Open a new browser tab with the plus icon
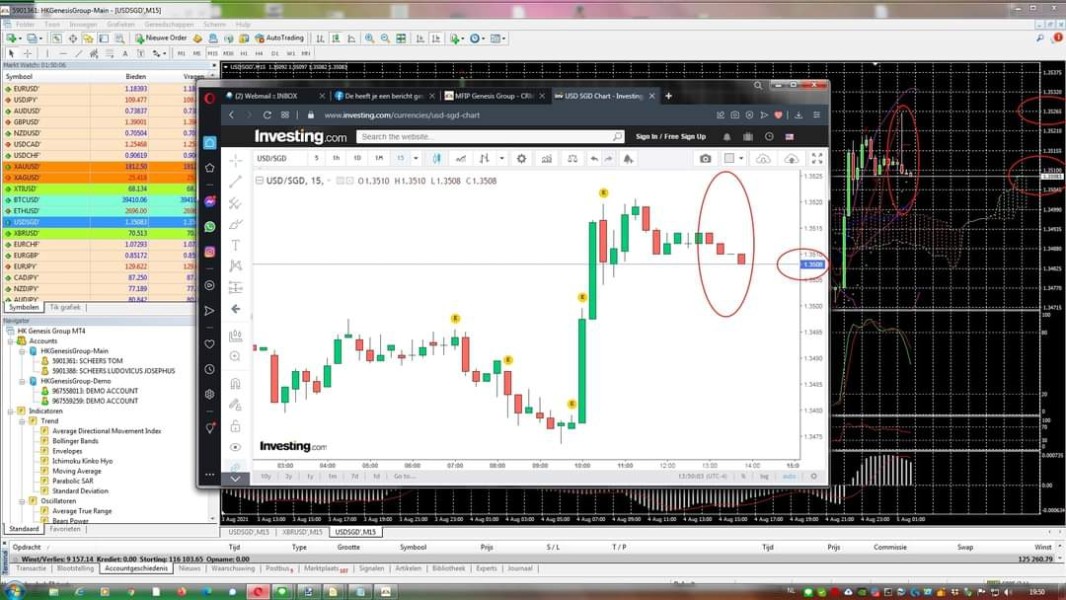This screenshot has height=600, width=1066. click(x=668, y=96)
